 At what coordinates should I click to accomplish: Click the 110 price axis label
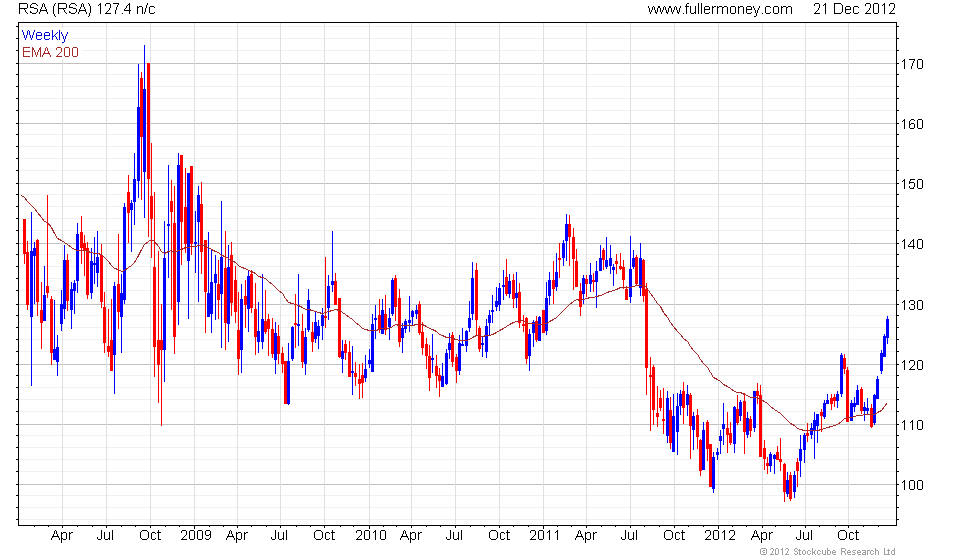pos(912,425)
